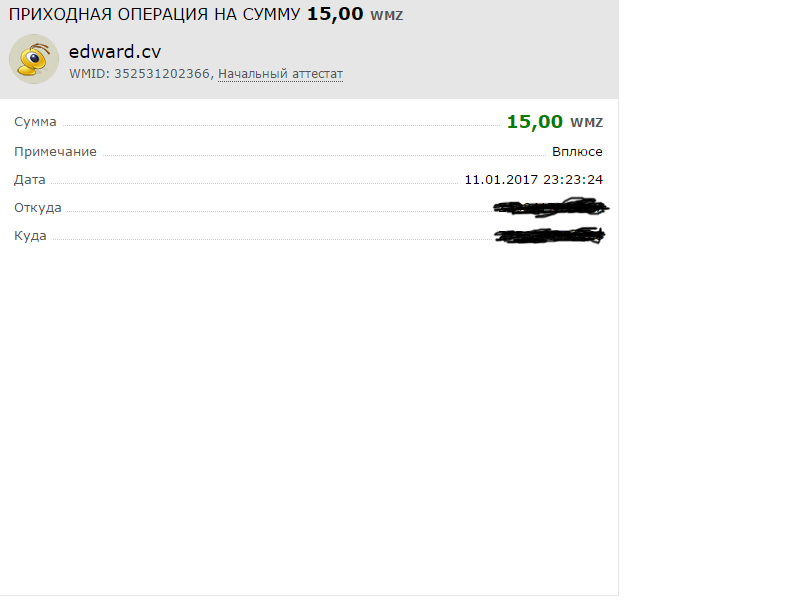The width and height of the screenshot is (800, 600).
Task: Click the date value 11.01.2017 23:23:24
Action: [534, 180]
